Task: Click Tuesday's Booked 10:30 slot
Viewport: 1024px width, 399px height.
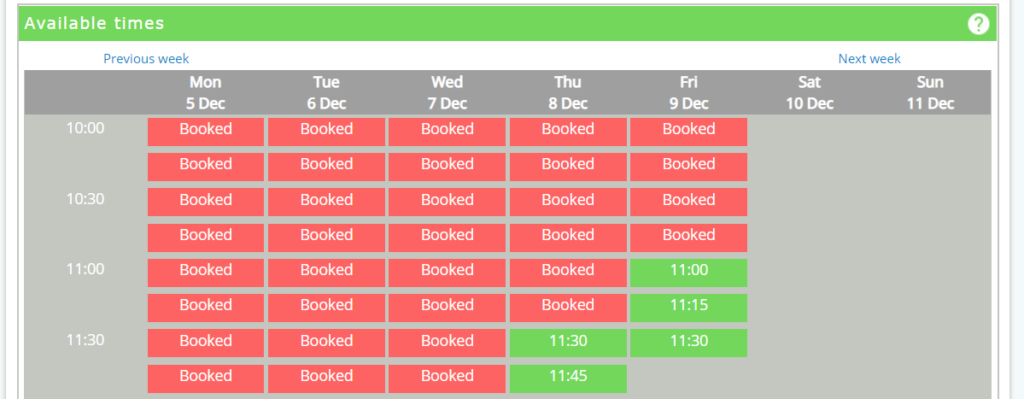Action: pyautogui.click(x=327, y=202)
